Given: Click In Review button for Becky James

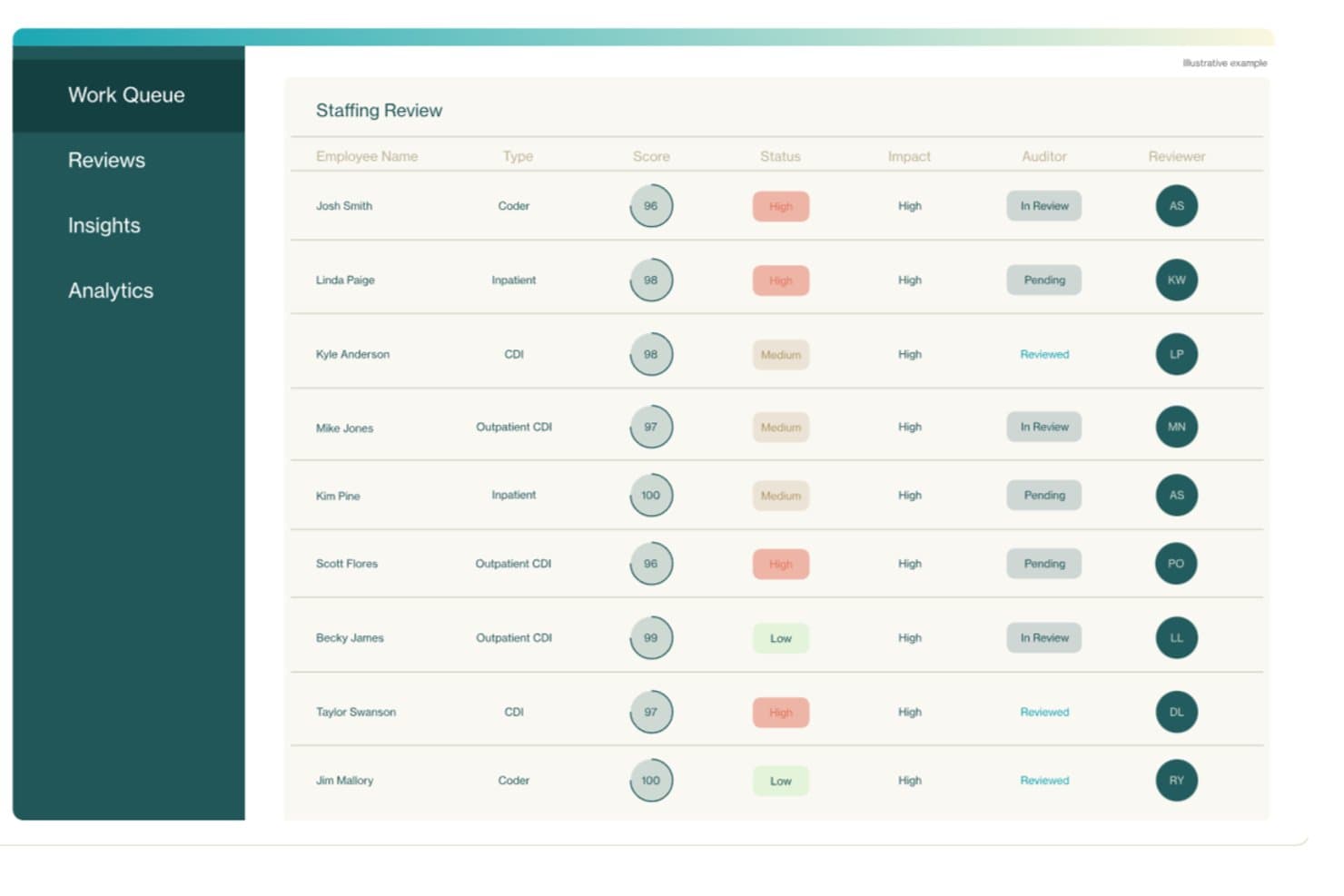Looking at the screenshot, I should coord(1044,638).
